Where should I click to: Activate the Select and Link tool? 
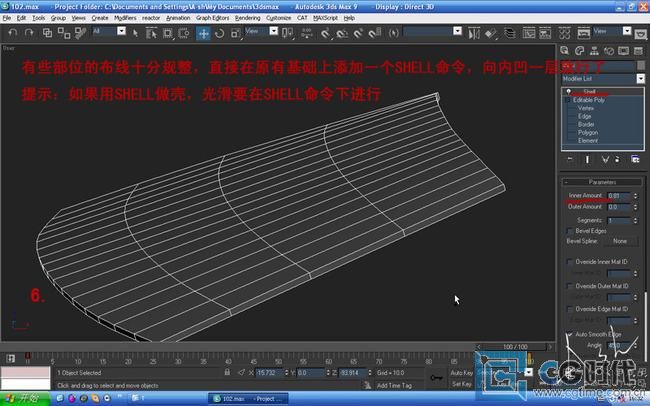pos(48,33)
